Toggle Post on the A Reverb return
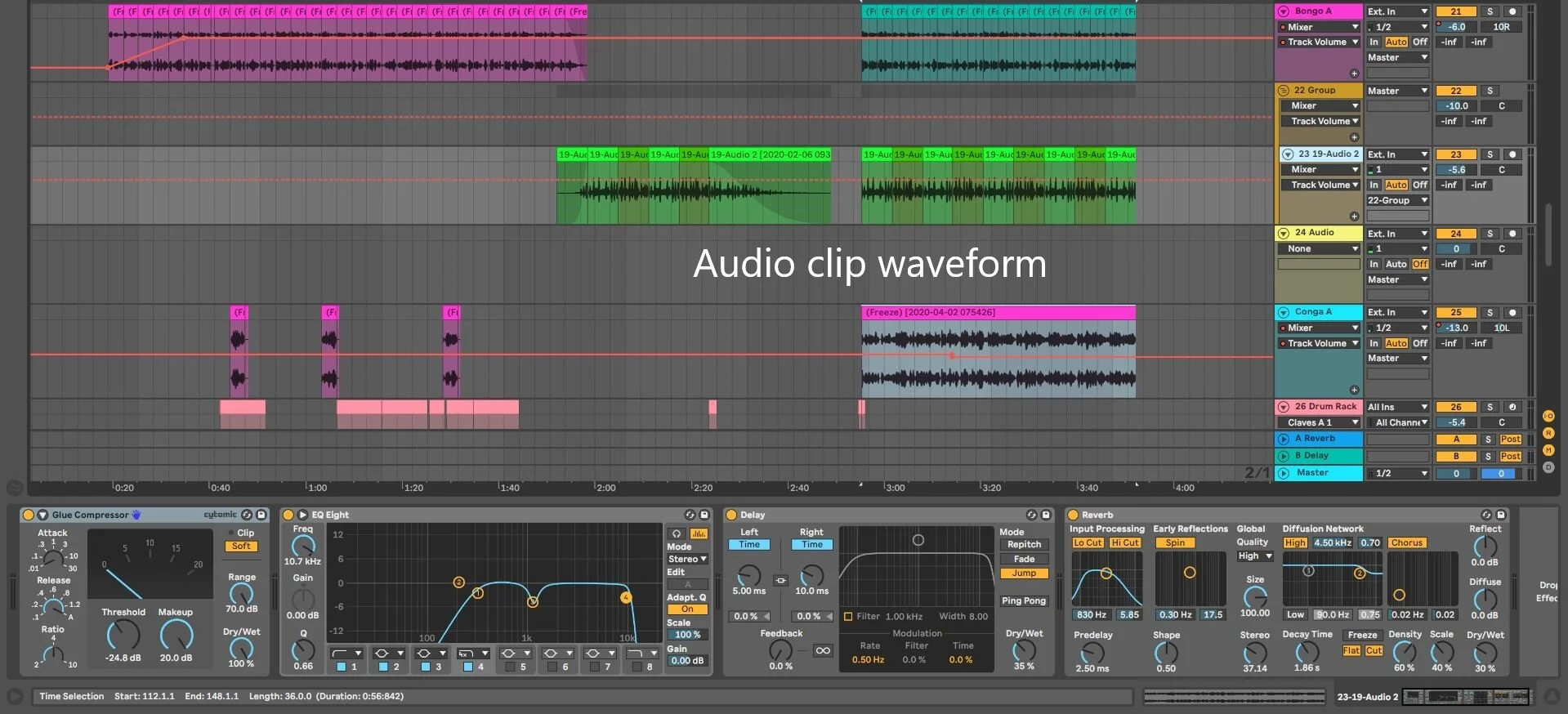Screen dimensions: 1568x714 1511,440
